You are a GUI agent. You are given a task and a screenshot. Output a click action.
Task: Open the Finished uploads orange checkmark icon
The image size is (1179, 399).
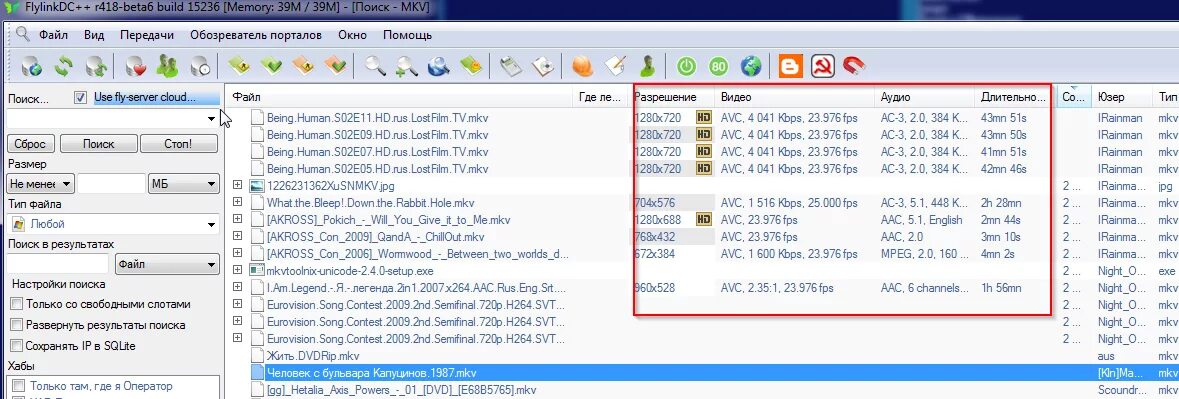[x=335, y=67]
